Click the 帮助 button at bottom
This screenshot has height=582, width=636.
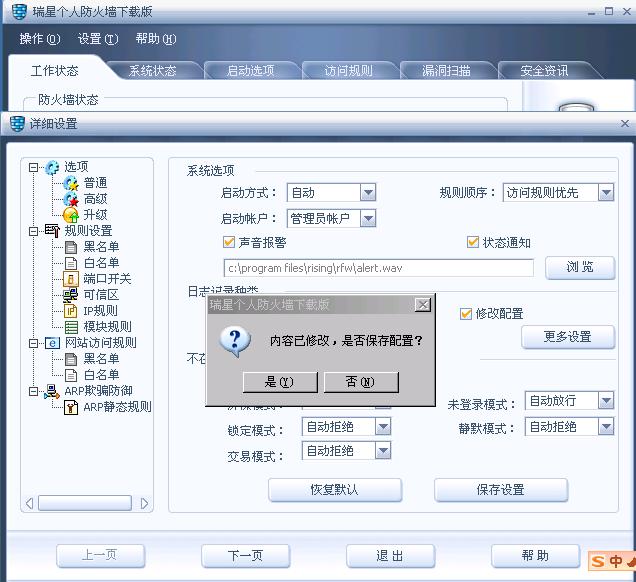click(x=535, y=556)
